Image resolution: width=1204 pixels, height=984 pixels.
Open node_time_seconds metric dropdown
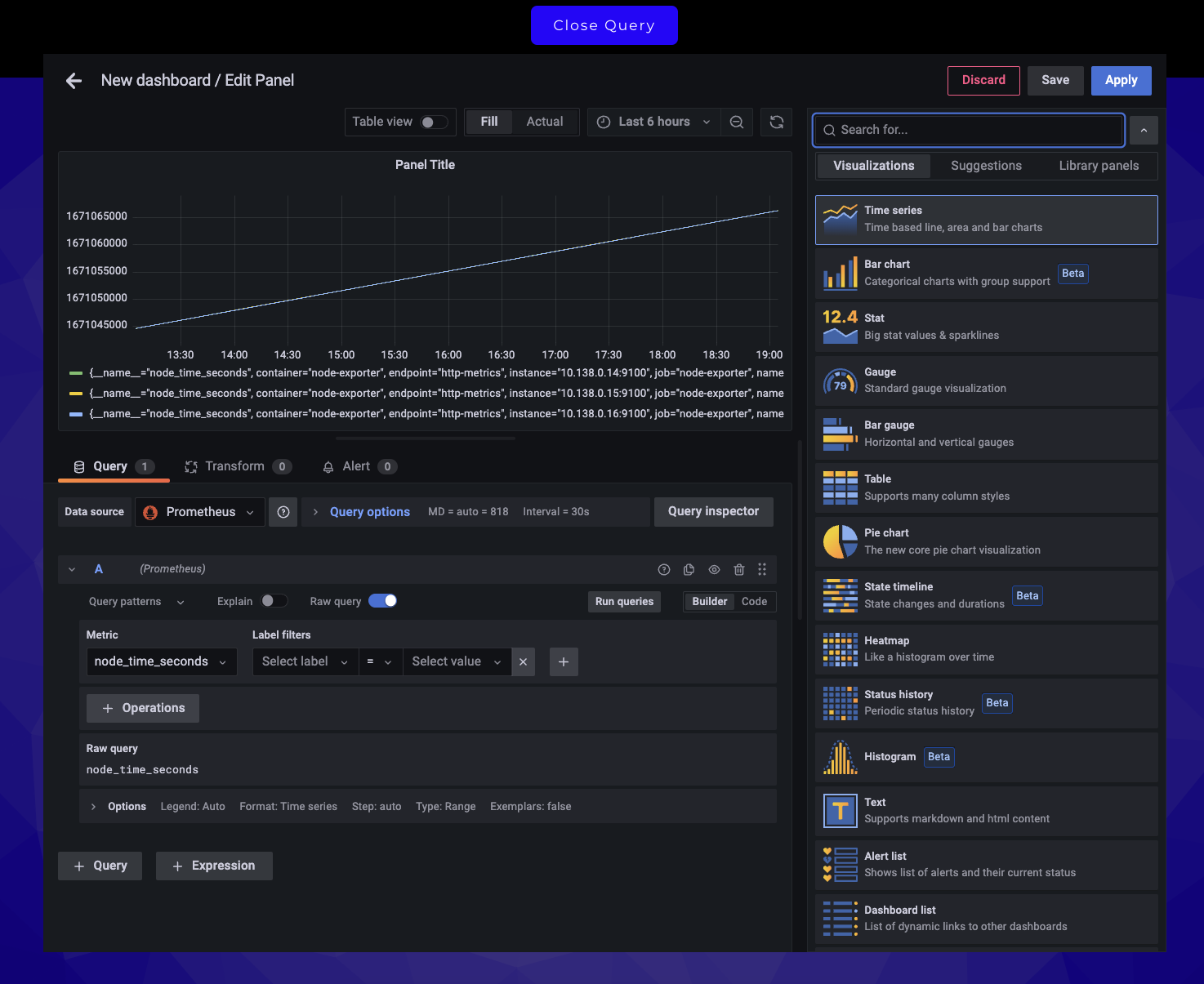162,661
